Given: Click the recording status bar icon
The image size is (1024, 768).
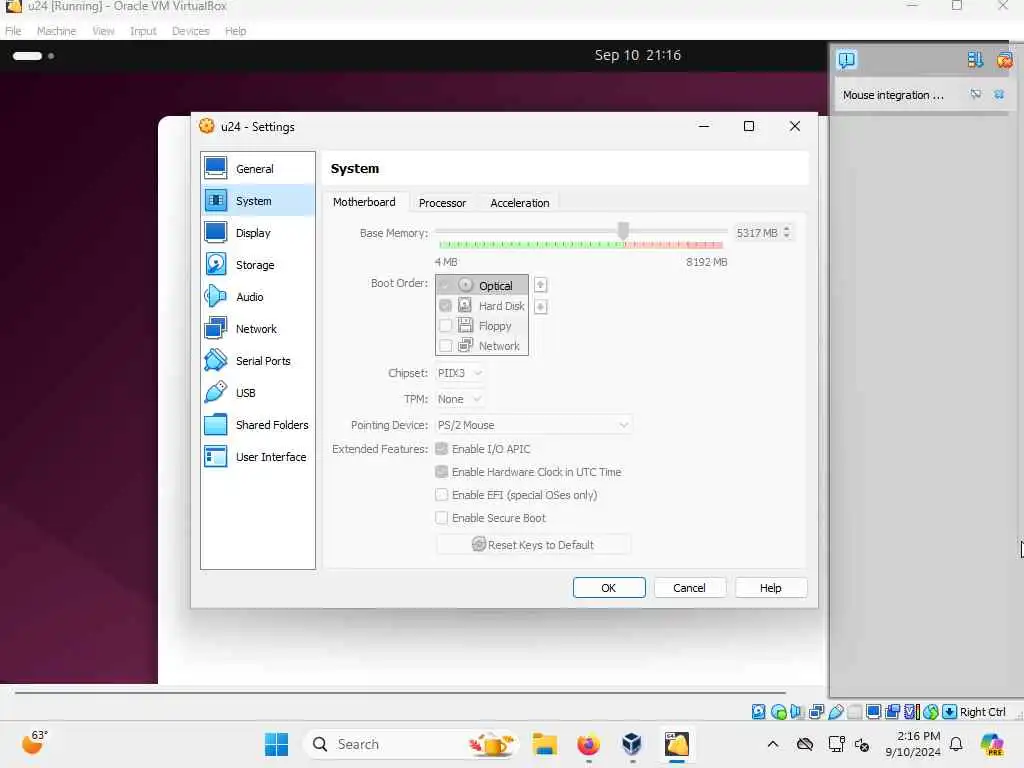Looking at the screenshot, I should pos(893,712).
